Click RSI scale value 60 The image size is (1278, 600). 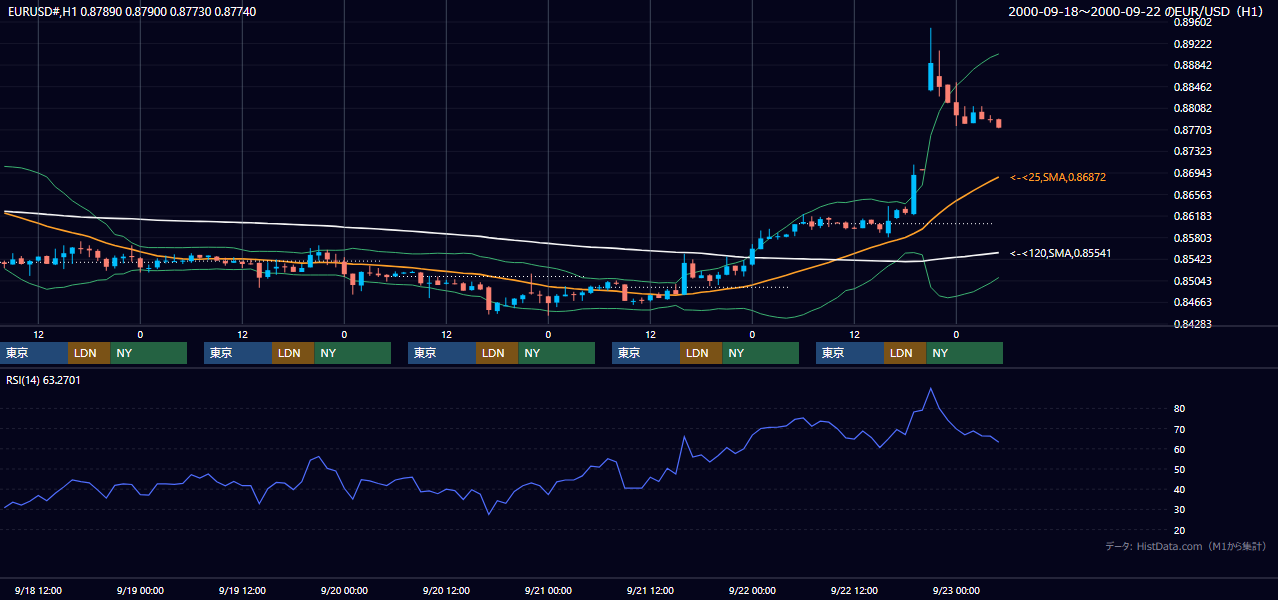pyautogui.click(x=1180, y=449)
